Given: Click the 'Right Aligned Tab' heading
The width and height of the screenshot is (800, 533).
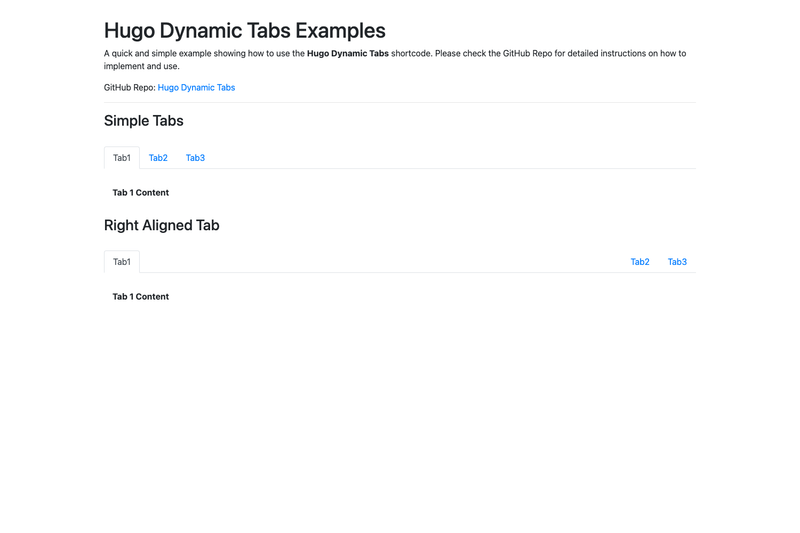Looking at the screenshot, I should [x=162, y=225].
